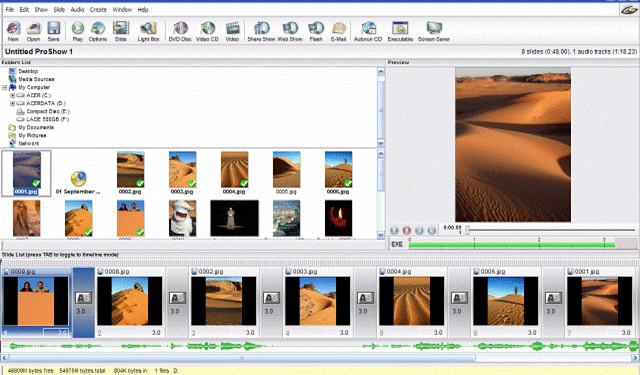Open the Light Box view
The image size is (640, 375).
[x=148, y=31]
